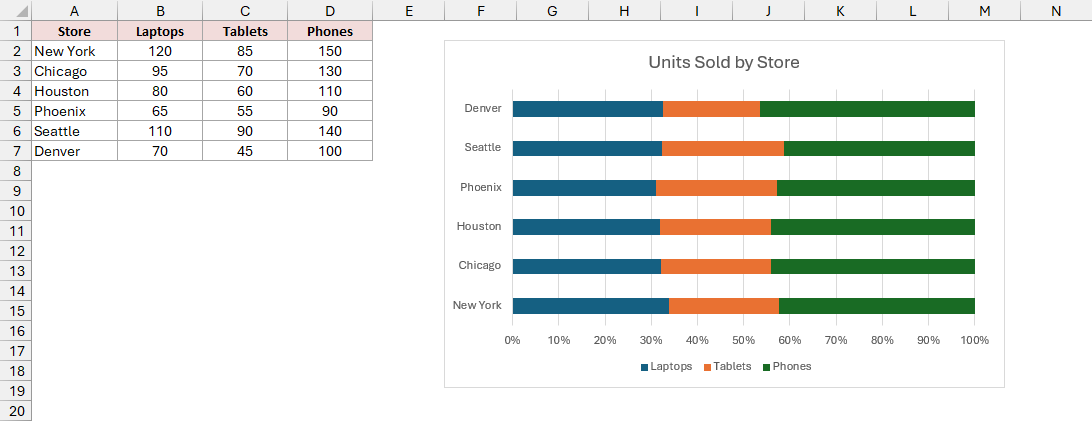This screenshot has width=1092, height=421.
Task: Click the Phoenix cell in column A
Action: coord(75,111)
